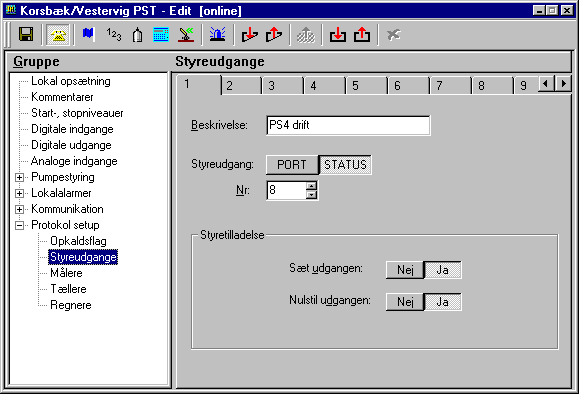The height and width of the screenshot is (394, 579).
Task: Select Pumpestyring label in the tree
Action: coord(62,177)
